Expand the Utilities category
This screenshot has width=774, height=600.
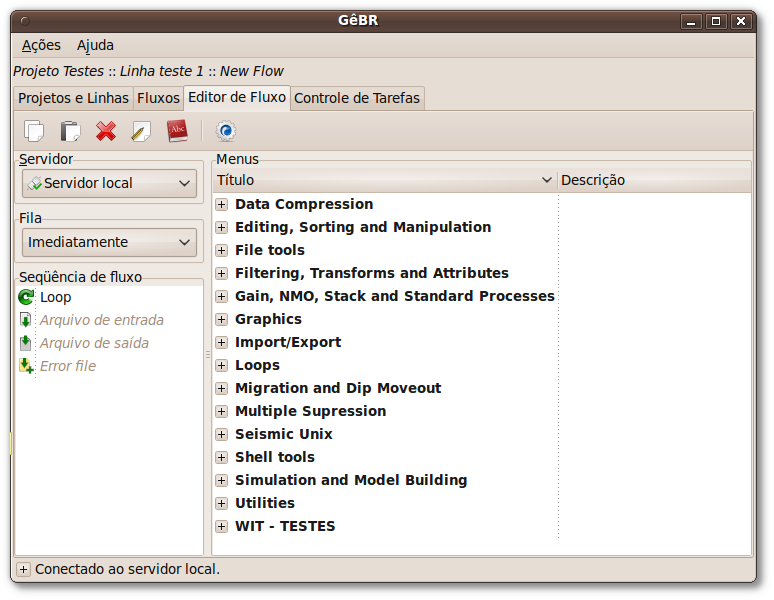(x=222, y=503)
